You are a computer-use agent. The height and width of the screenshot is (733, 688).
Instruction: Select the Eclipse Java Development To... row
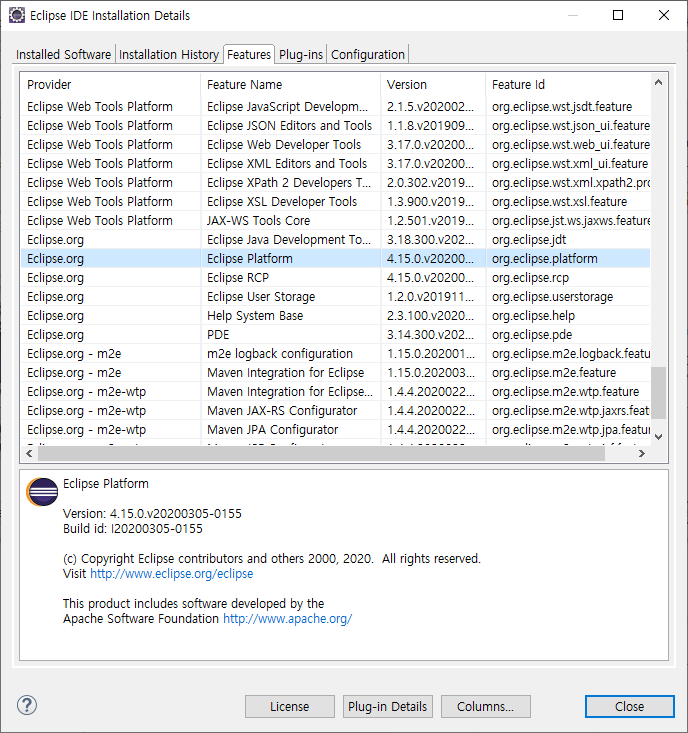tap(335, 239)
